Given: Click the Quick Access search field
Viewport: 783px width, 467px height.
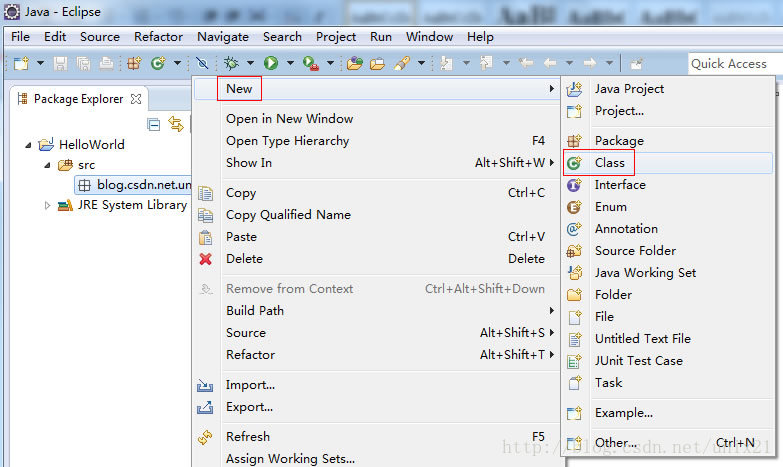Looking at the screenshot, I should (734, 63).
